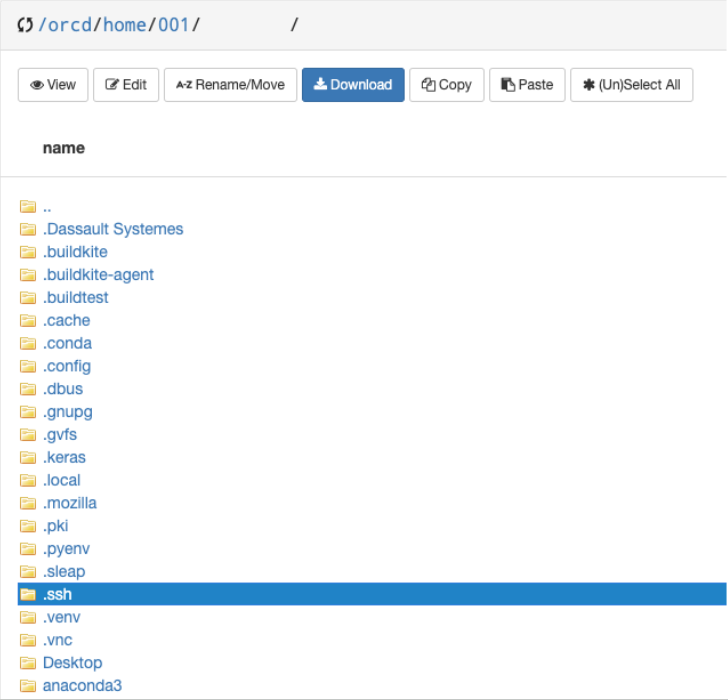Image resolution: width=728 pixels, height=700 pixels.
Task: Click the folder icon in the .ssh row
Action: click(28, 595)
